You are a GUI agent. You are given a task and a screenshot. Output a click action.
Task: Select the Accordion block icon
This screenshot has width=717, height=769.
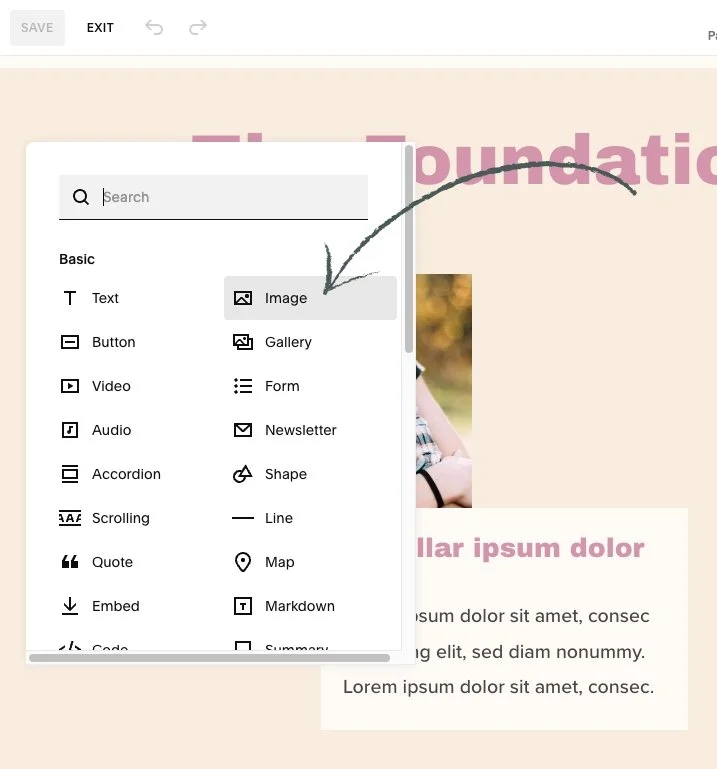click(x=70, y=474)
